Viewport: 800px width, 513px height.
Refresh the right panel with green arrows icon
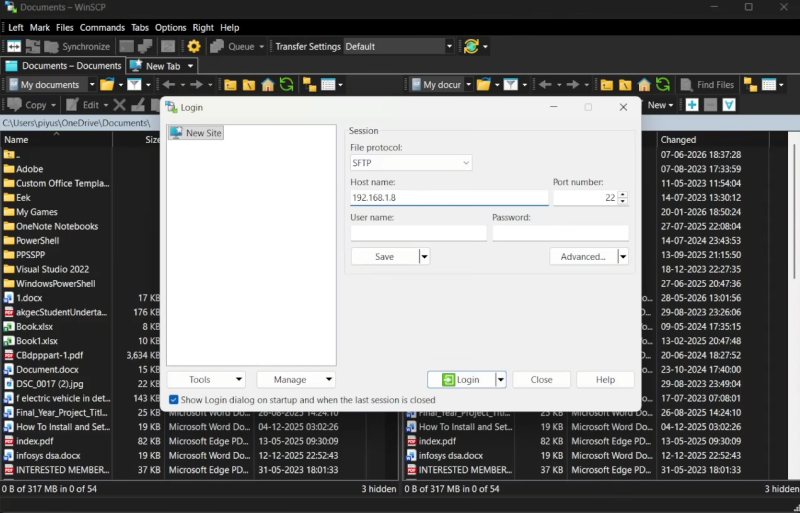(x=663, y=85)
